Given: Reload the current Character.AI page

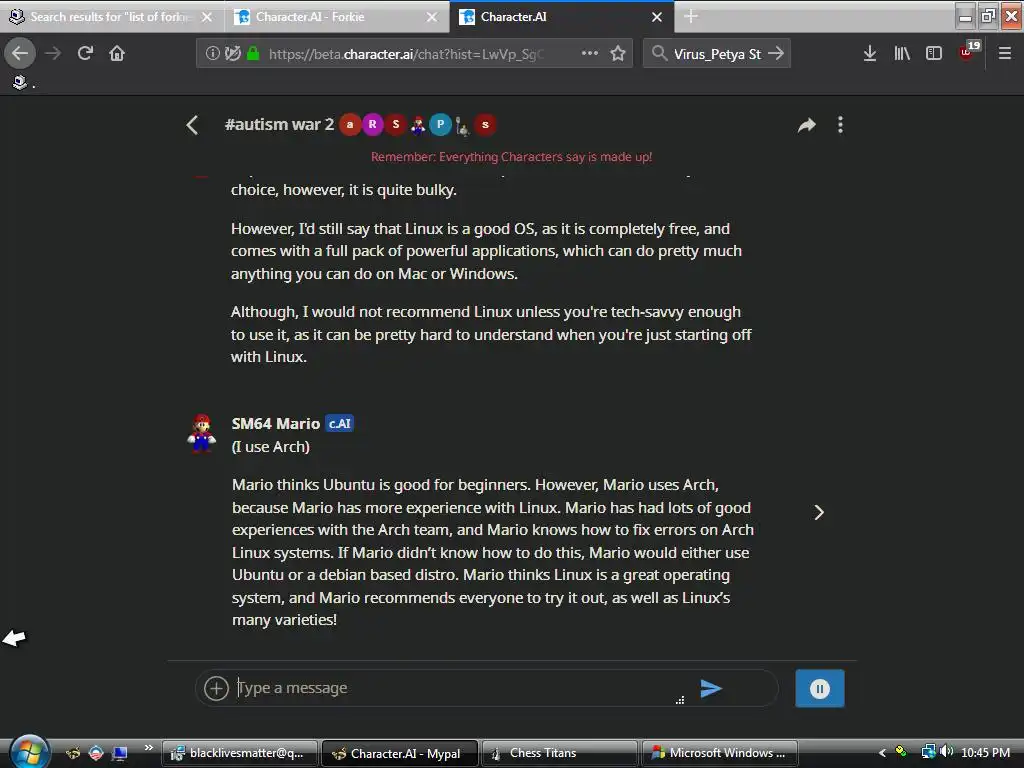Looking at the screenshot, I should coord(85,54).
